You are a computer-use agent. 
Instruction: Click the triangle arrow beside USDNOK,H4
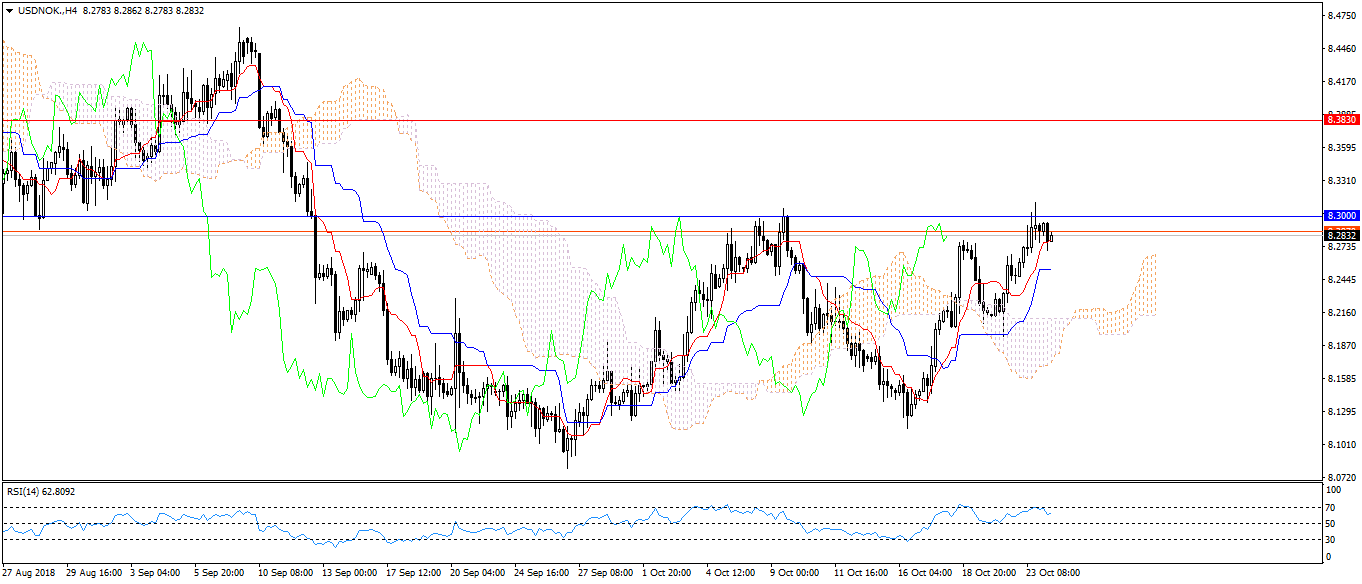click(9, 10)
